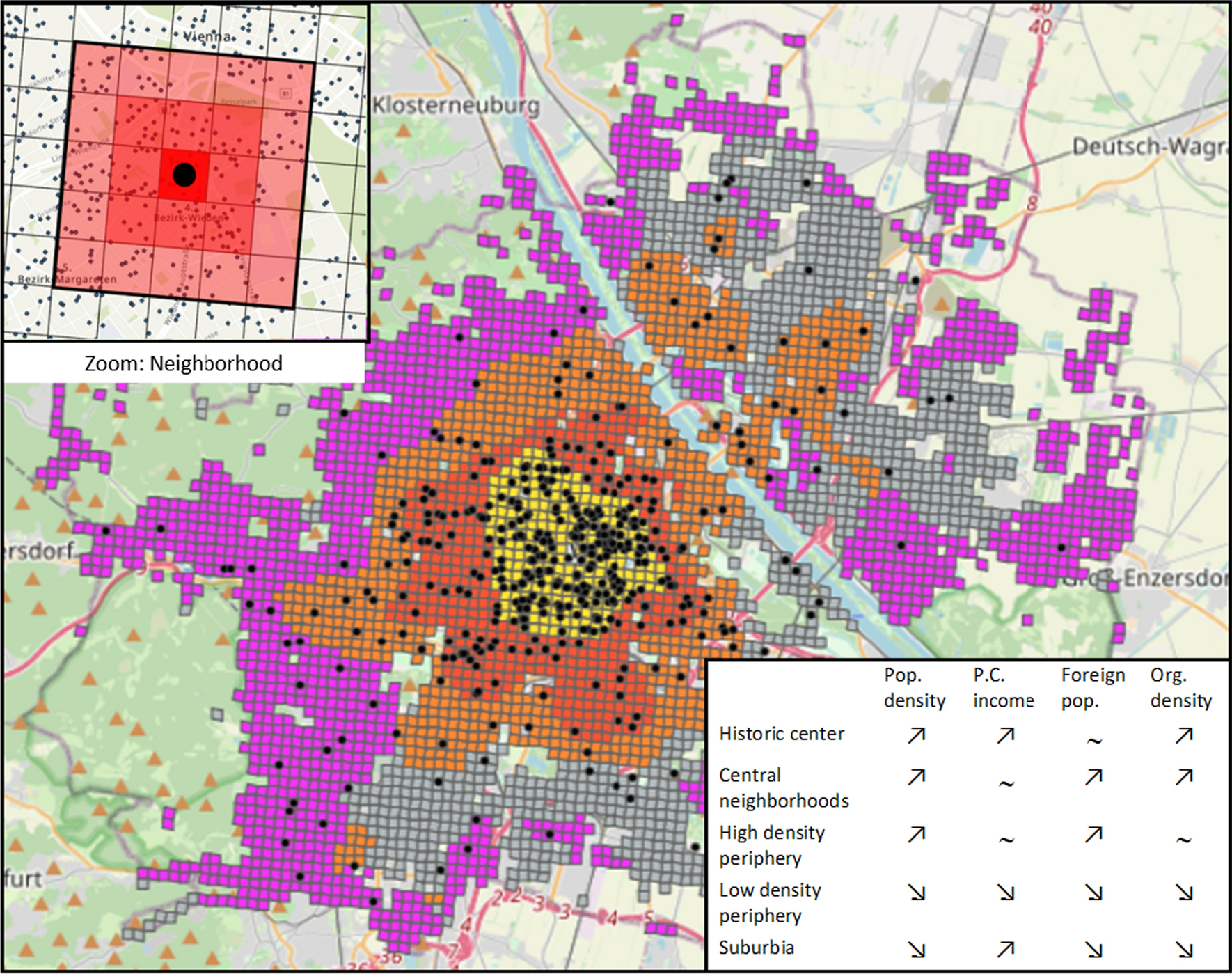The width and height of the screenshot is (1232, 974).
Task: Click the Deutsch-Wagram place name on map
Action: click(1150, 148)
